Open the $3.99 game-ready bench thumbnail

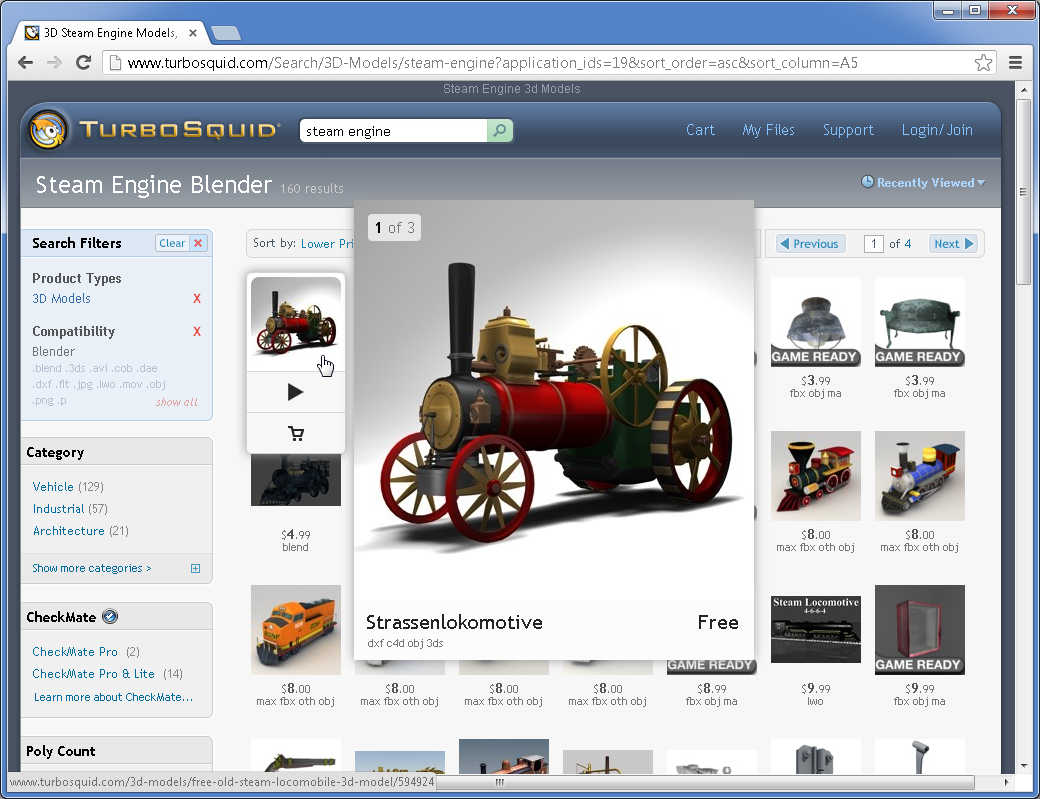click(x=919, y=322)
